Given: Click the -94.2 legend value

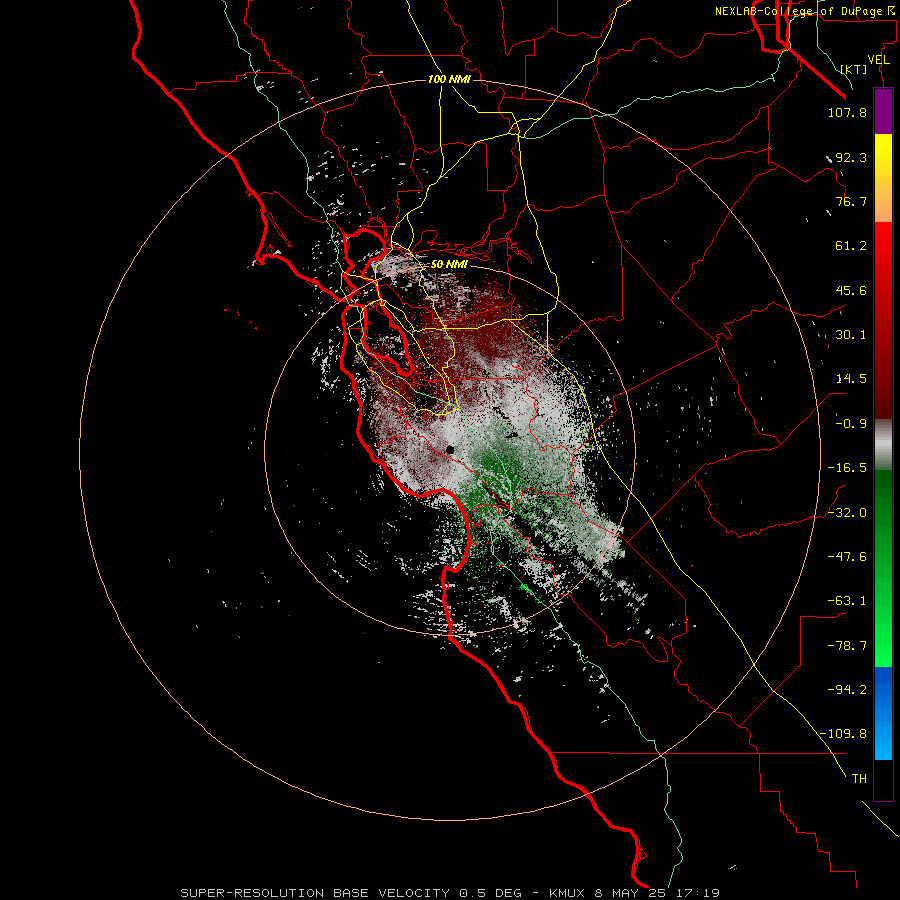Looking at the screenshot, I should (847, 689).
